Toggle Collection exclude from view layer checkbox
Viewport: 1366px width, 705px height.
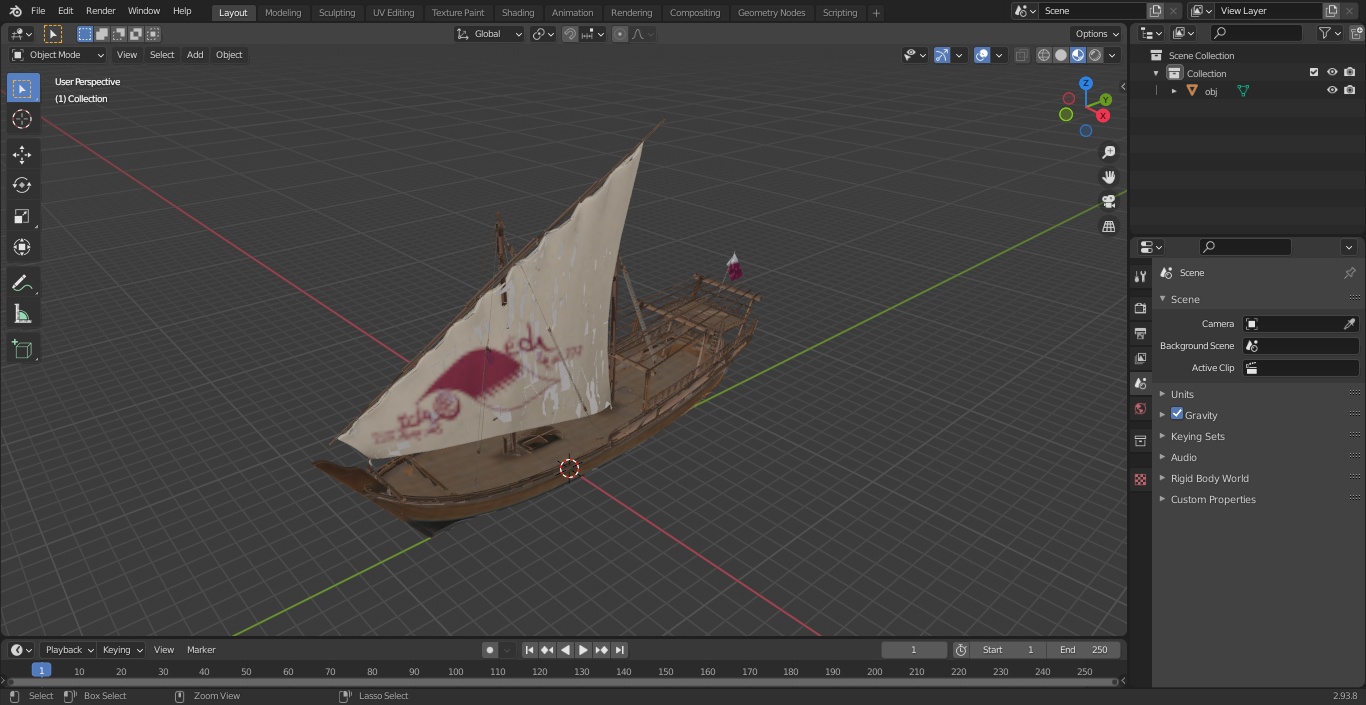[1314, 72]
